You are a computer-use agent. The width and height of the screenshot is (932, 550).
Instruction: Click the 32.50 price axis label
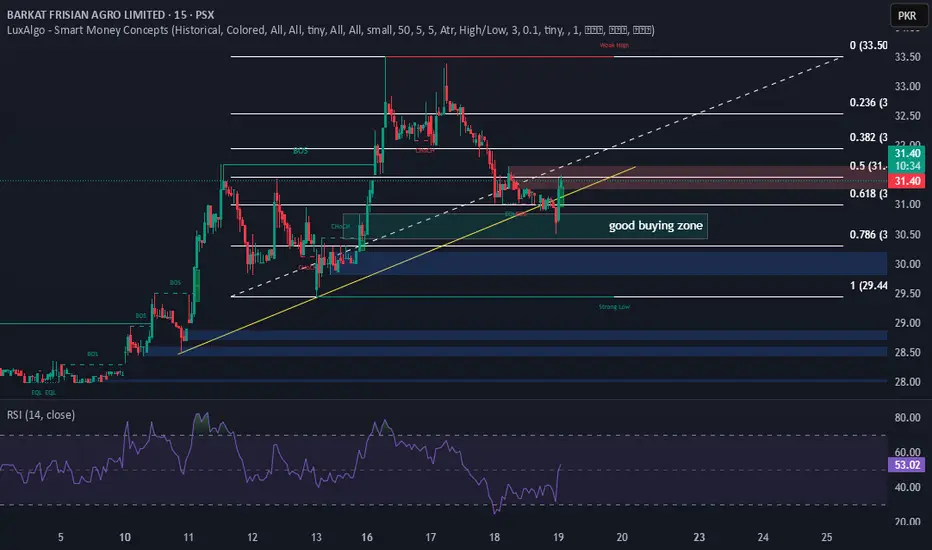pyautogui.click(x=908, y=116)
